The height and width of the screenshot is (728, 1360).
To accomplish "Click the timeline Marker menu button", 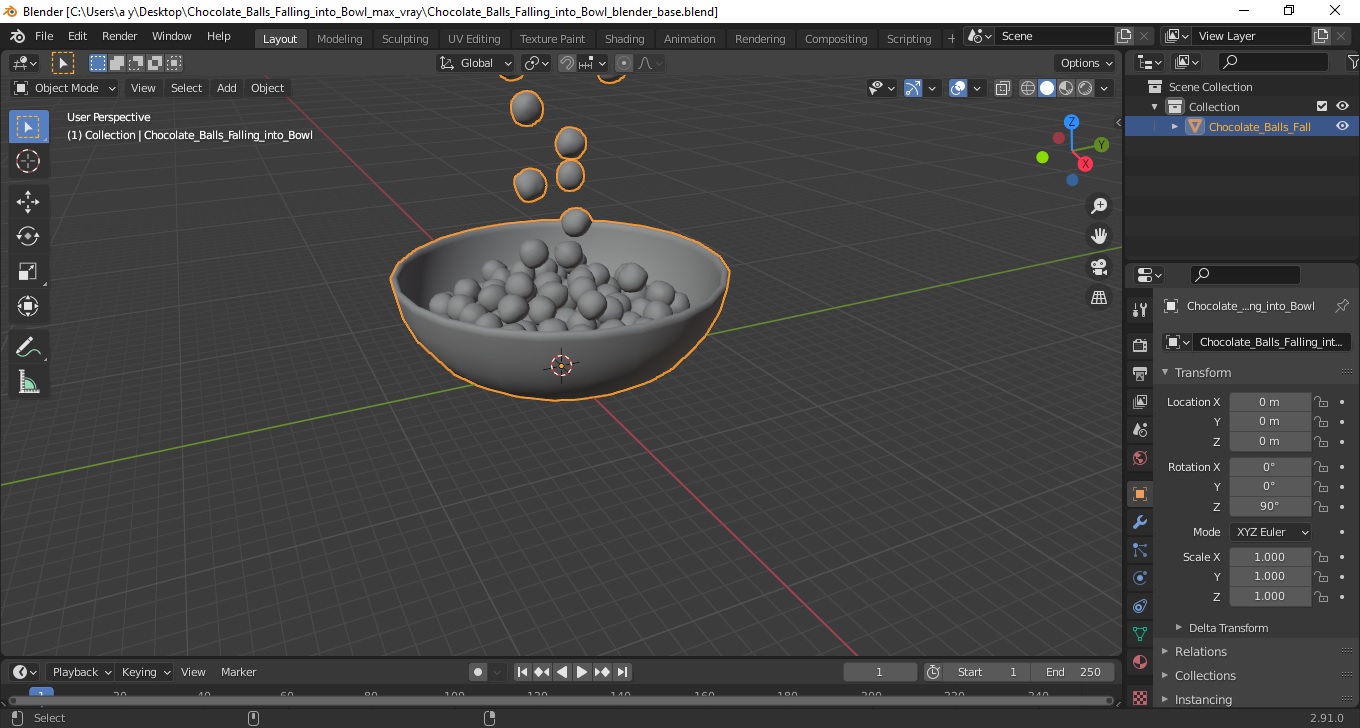I will click(x=239, y=672).
